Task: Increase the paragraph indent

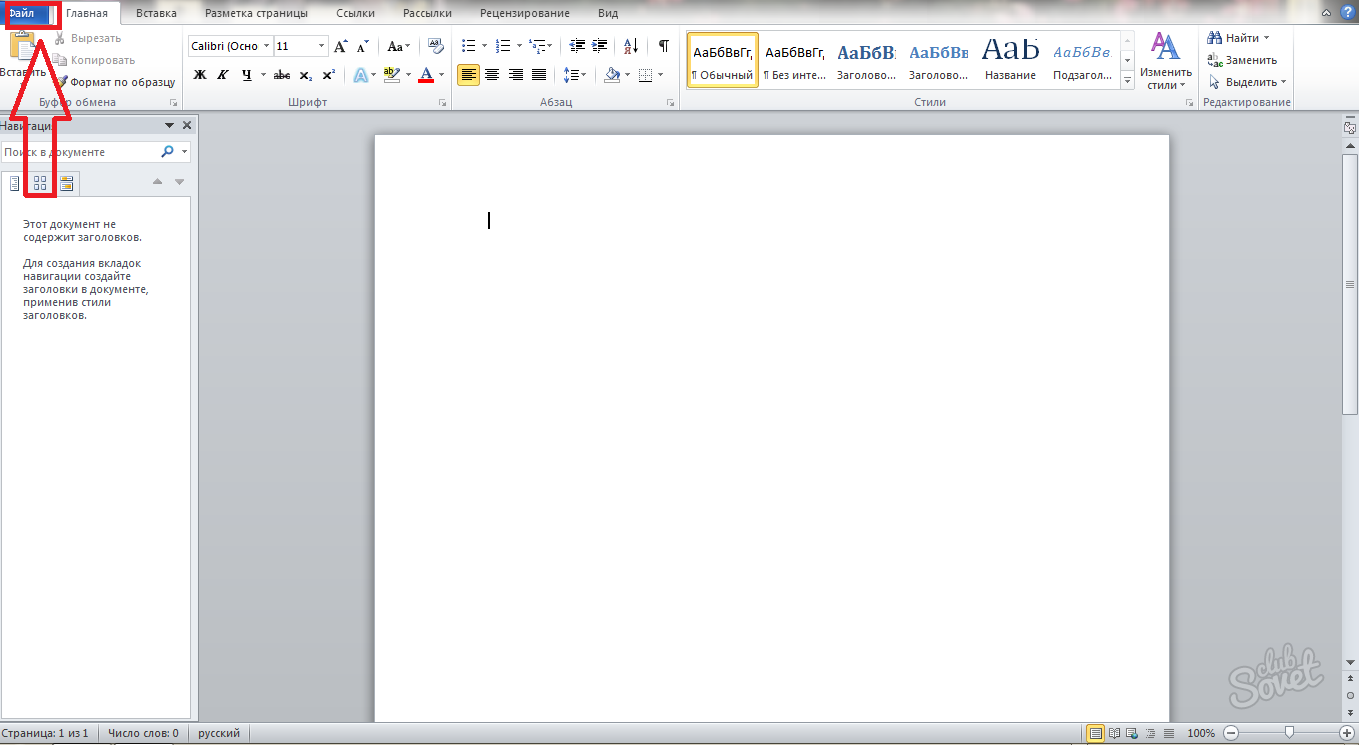Action: pos(600,46)
